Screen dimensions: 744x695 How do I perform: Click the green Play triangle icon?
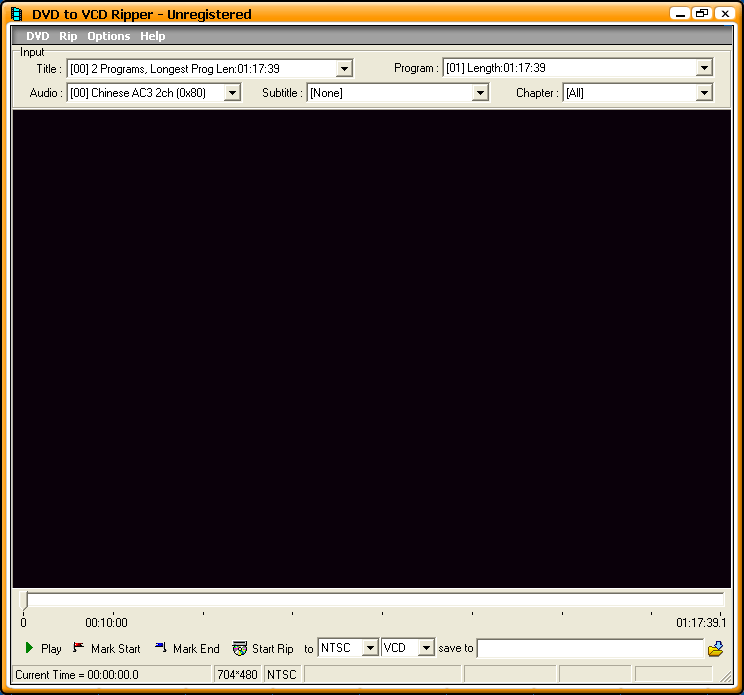pos(29,648)
